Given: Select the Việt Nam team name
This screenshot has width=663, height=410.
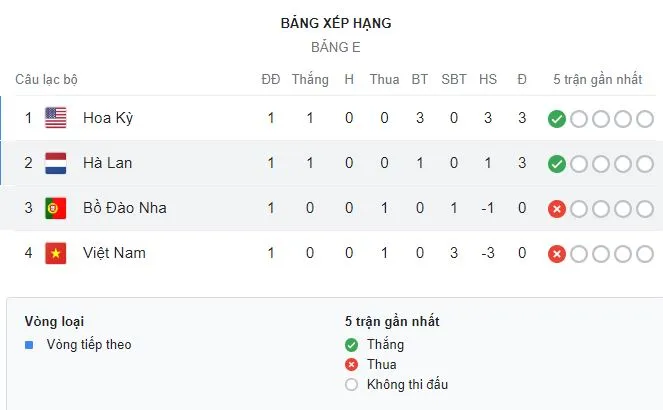Looking at the screenshot, I should pos(114,253).
